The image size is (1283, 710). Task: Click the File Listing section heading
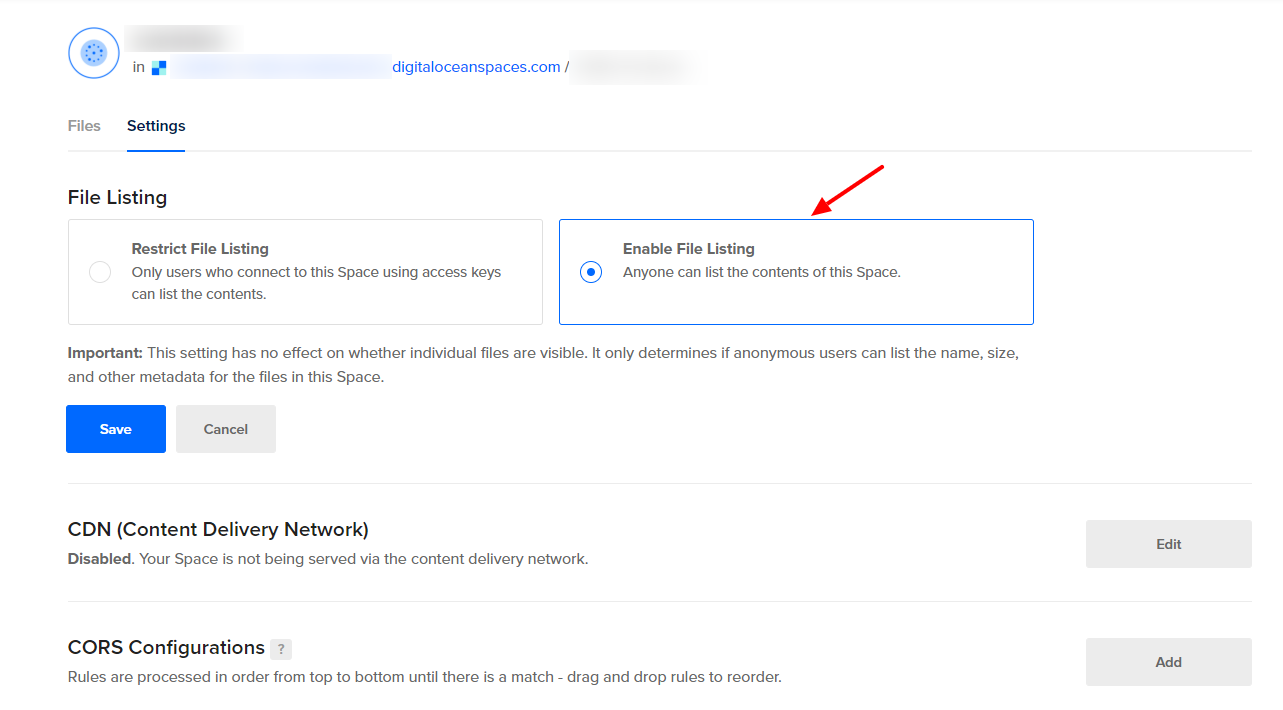point(117,198)
